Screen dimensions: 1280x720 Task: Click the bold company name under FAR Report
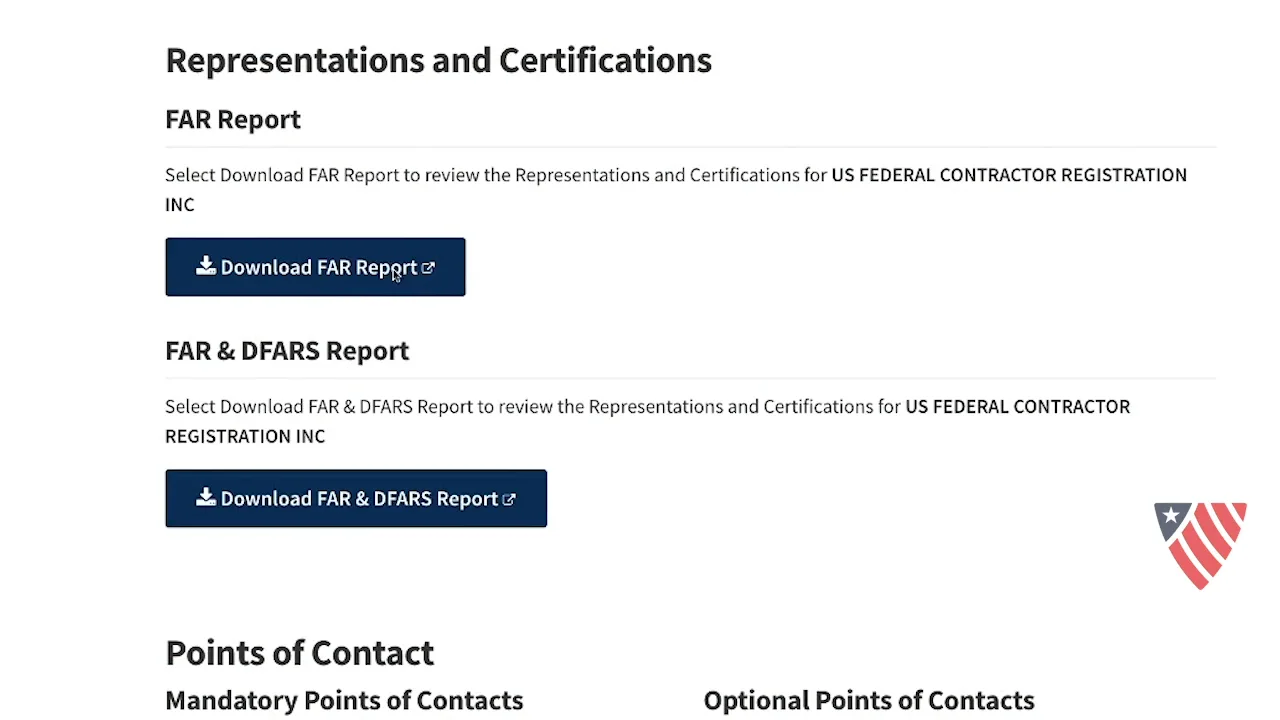(1008, 175)
